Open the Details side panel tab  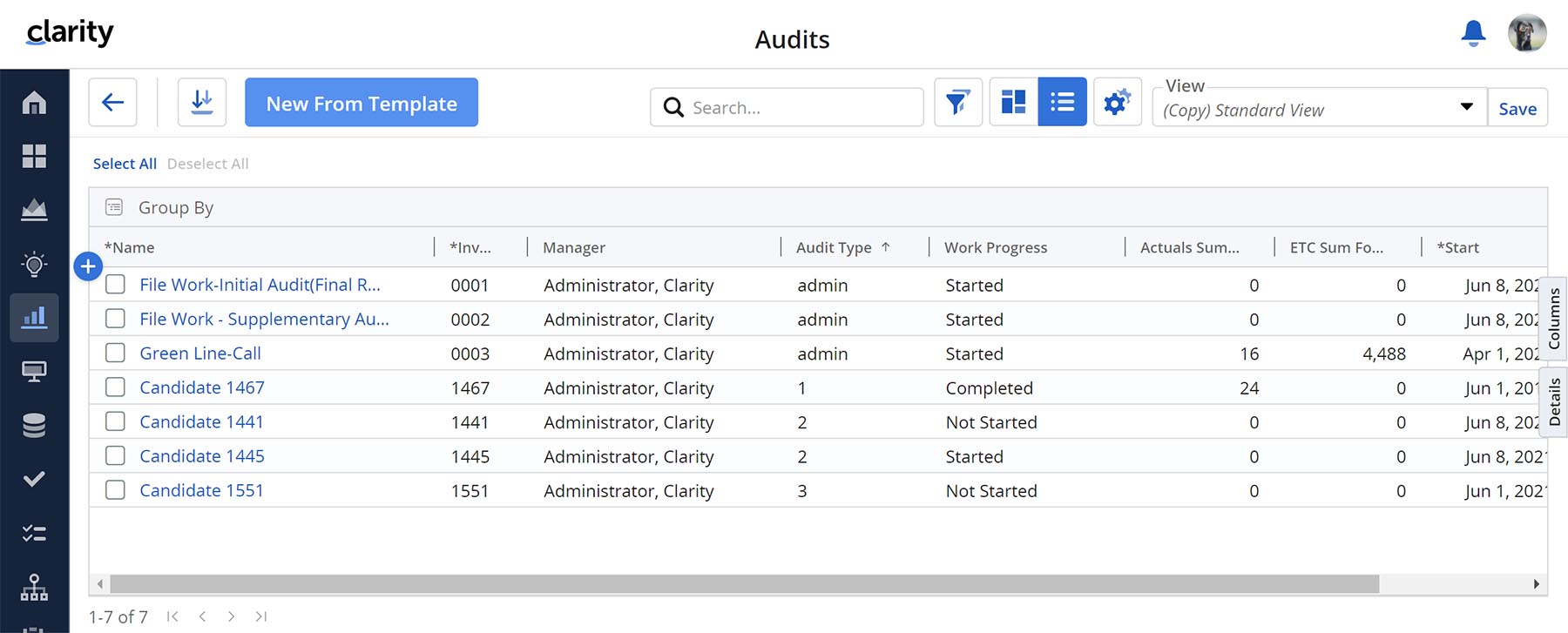[1554, 402]
